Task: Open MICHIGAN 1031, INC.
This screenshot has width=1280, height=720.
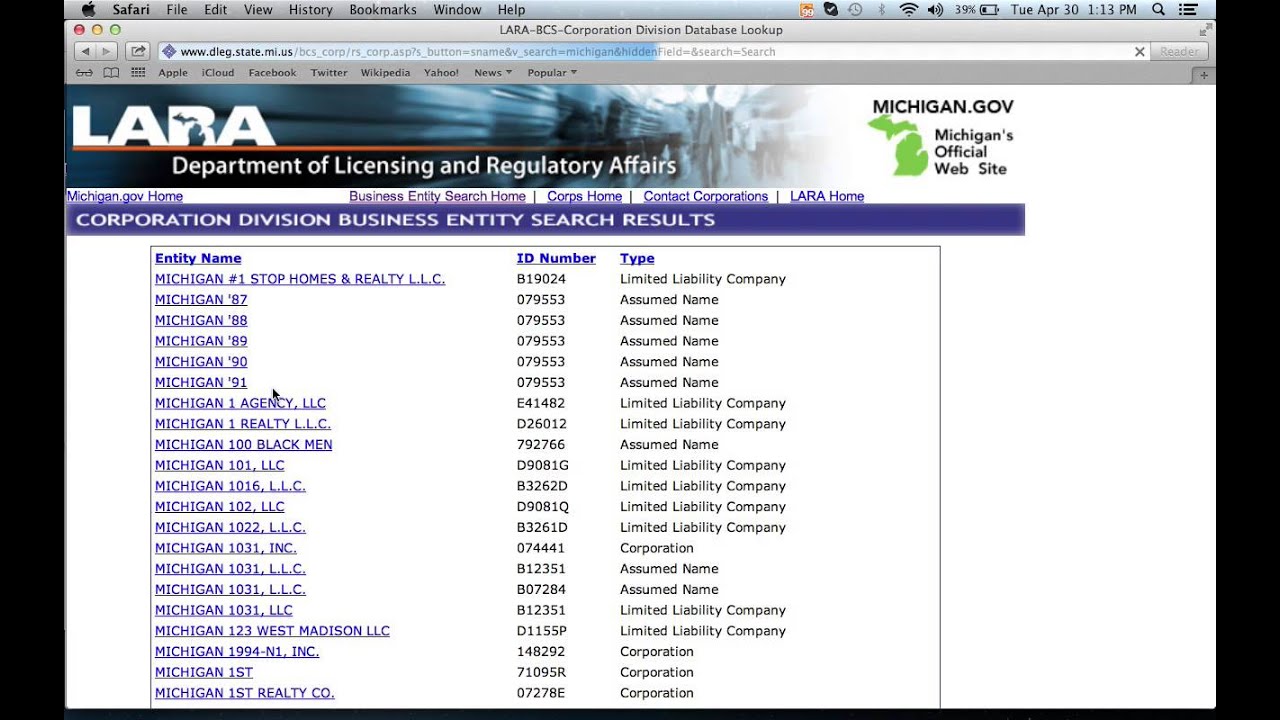Action: pyautogui.click(x=226, y=548)
